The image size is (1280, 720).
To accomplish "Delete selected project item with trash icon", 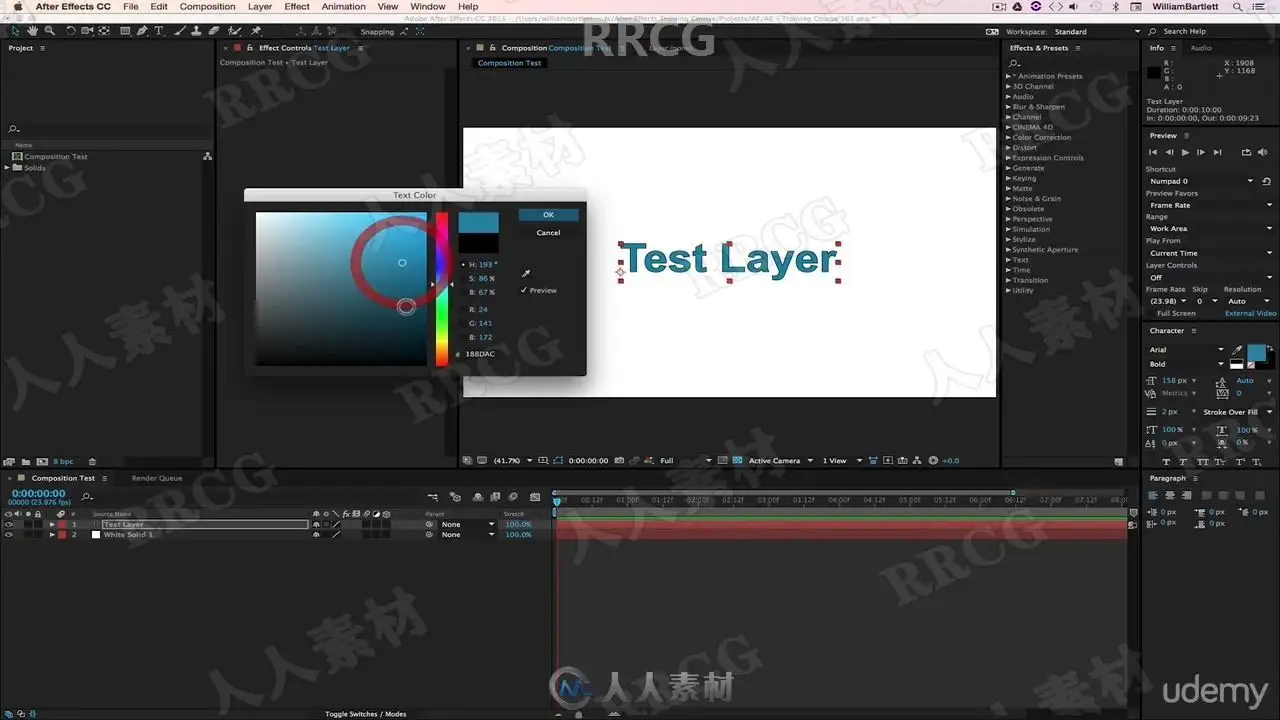I will pos(92,462).
